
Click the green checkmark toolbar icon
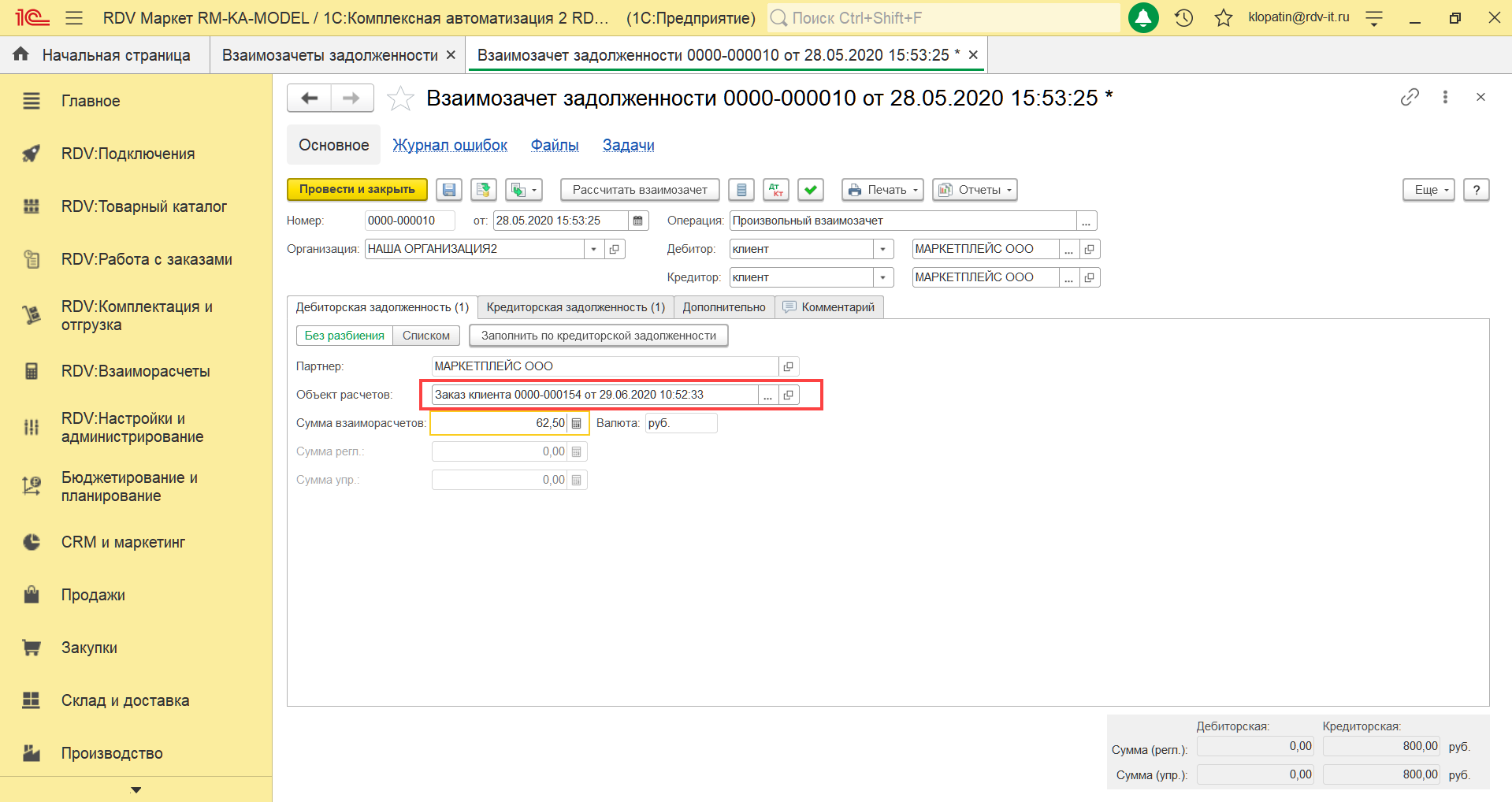point(810,190)
